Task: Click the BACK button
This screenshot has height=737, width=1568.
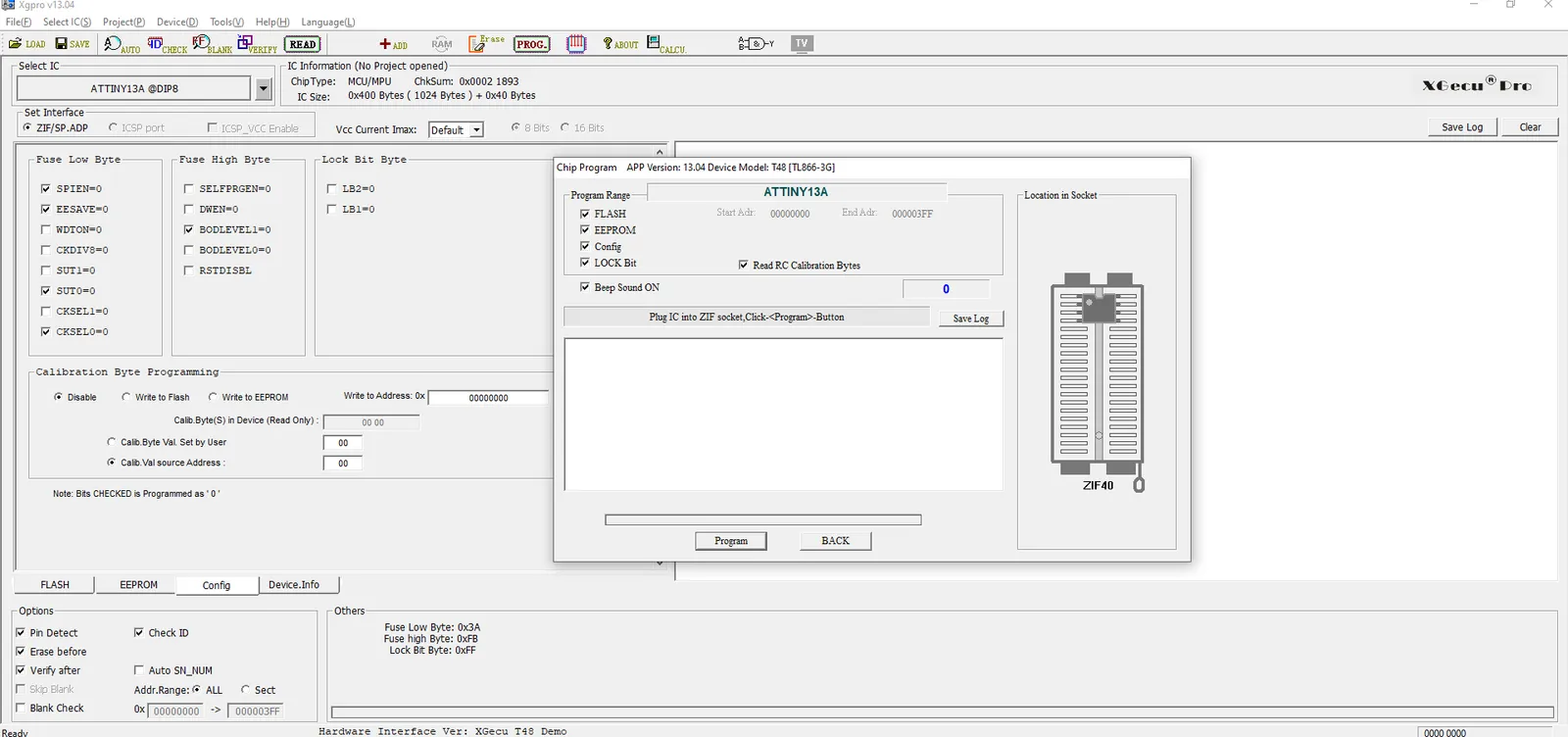Action: click(836, 541)
